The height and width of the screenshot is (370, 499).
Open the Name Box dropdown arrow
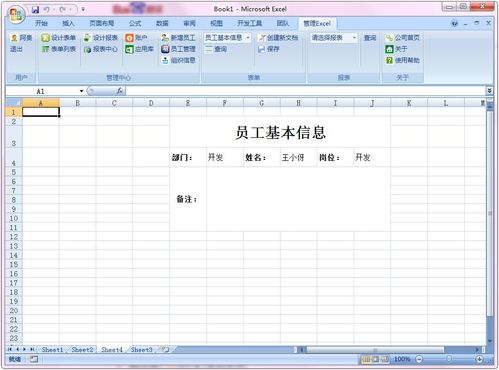(x=81, y=91)
